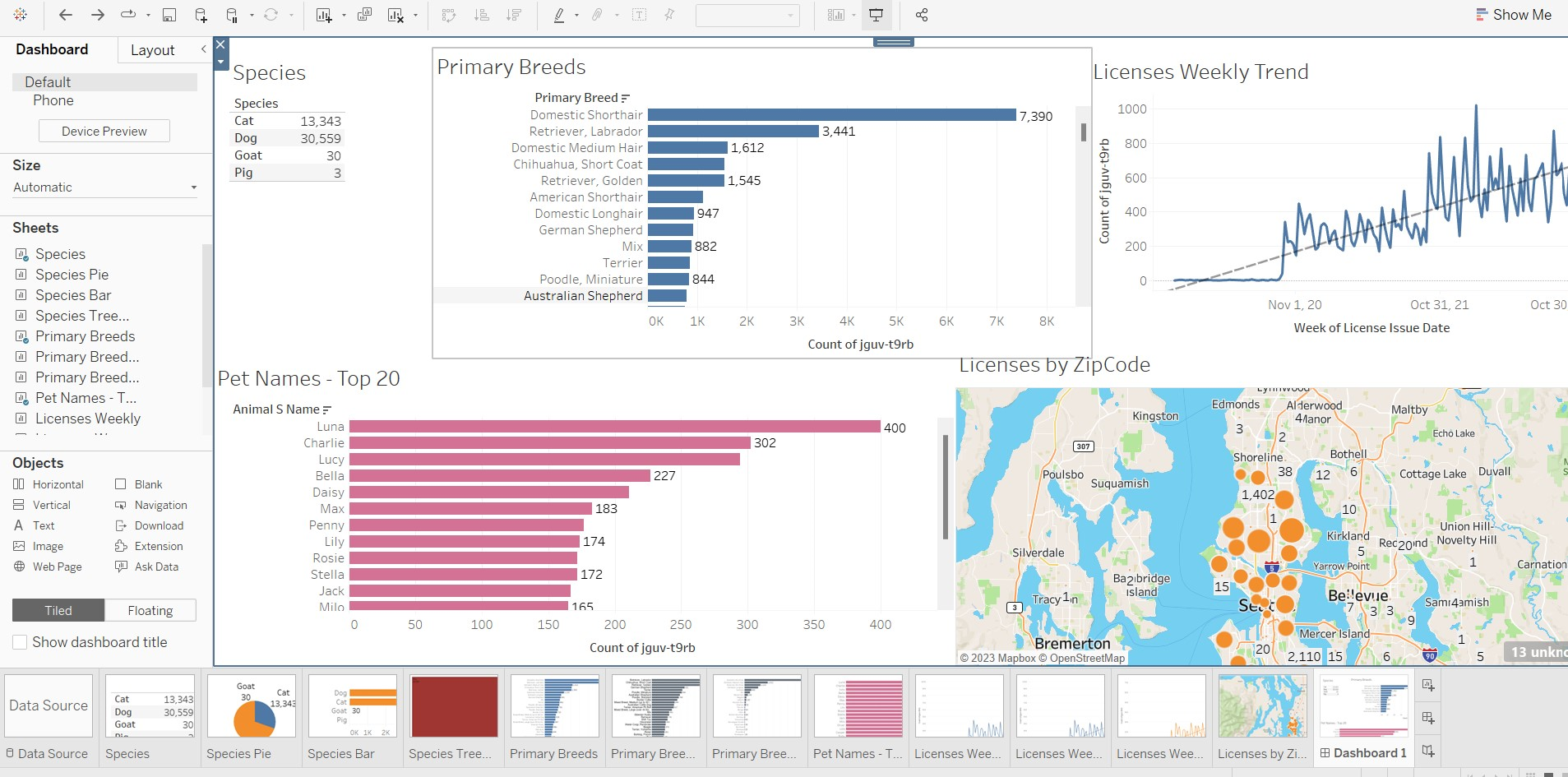
Task: Switch to the Layout tab
Action: 152,49
